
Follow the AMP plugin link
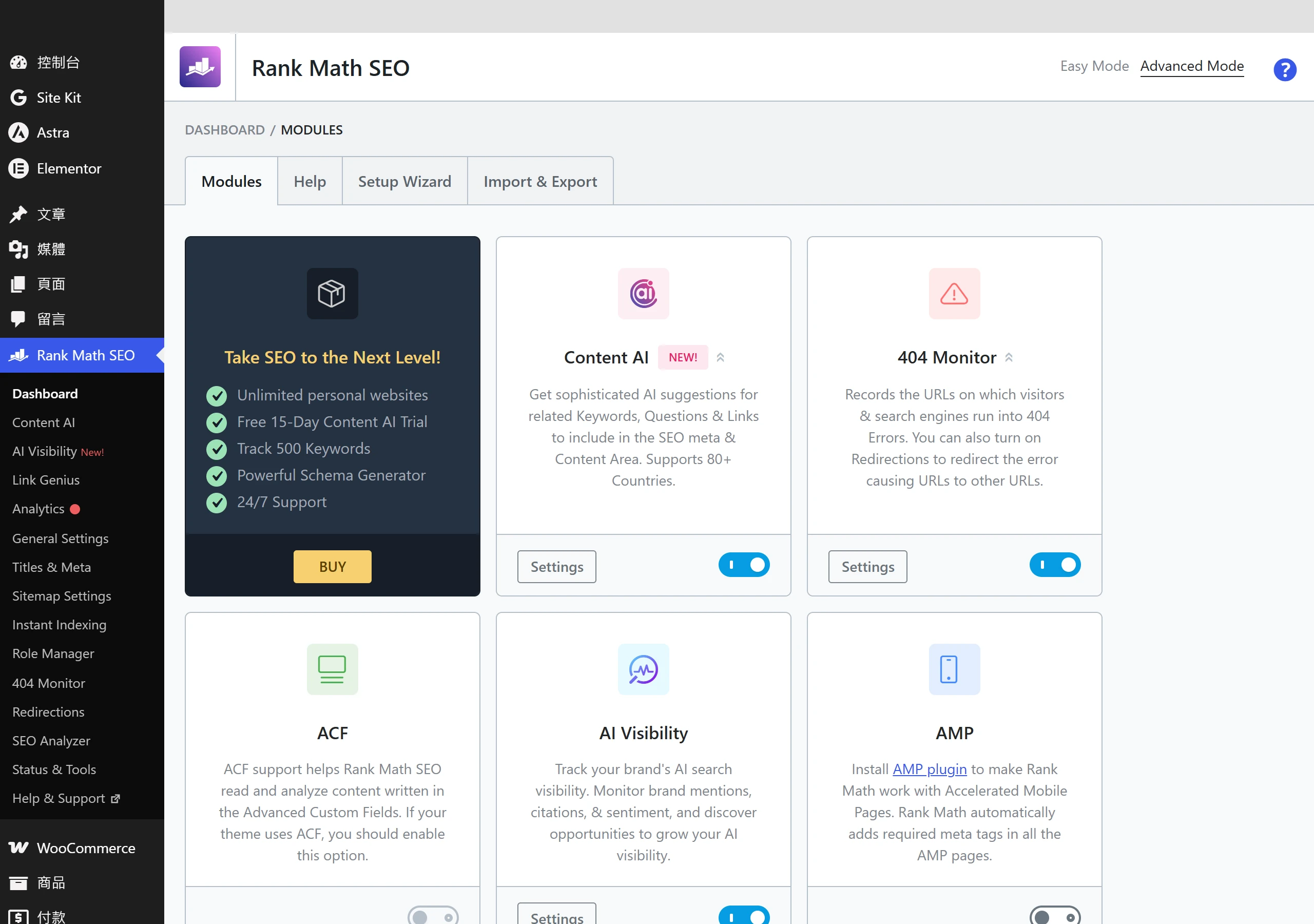[x=930, y=769]
